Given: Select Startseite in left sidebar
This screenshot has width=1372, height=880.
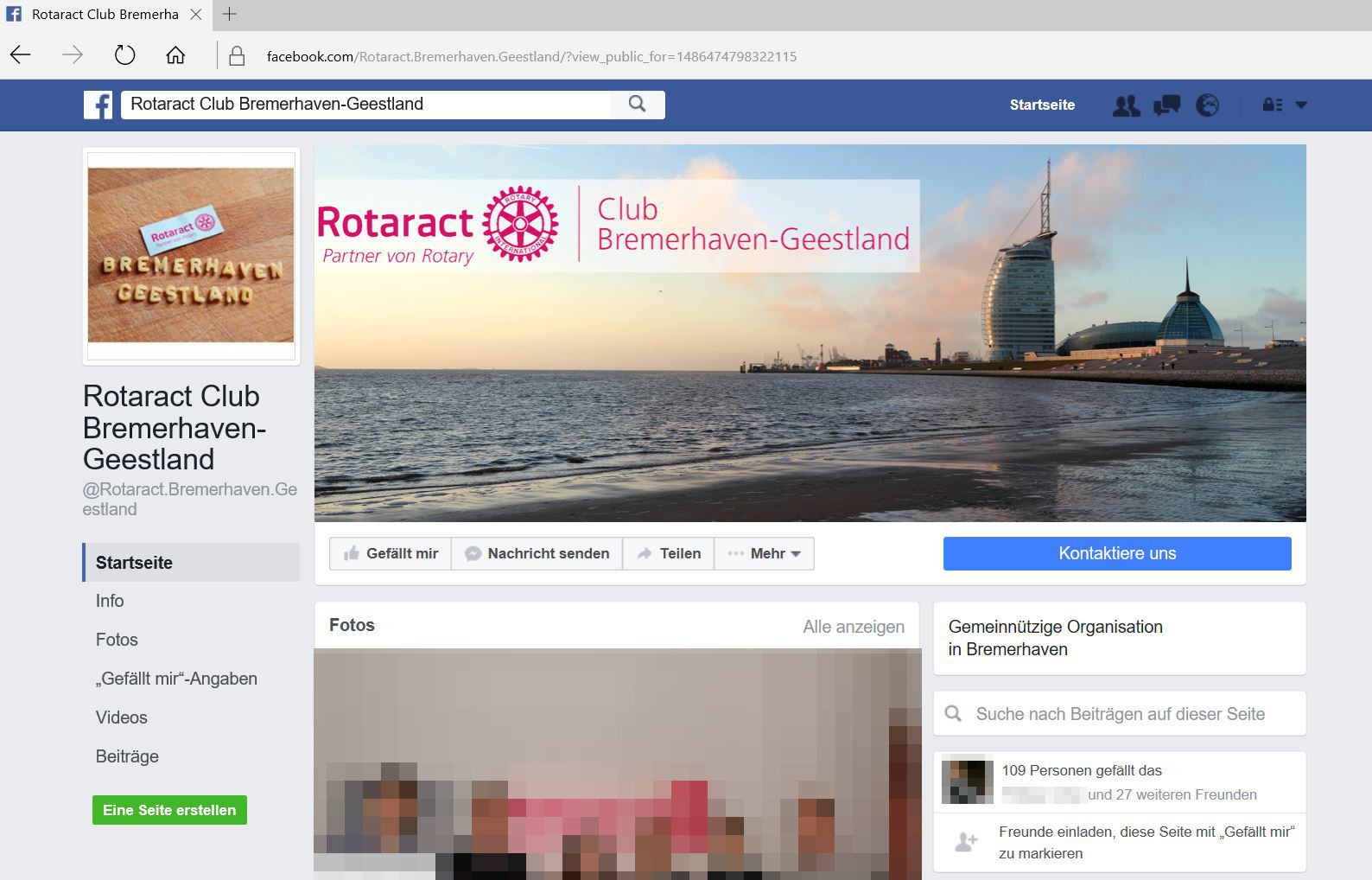Looking at the screenshot, I should coord(191,563).
